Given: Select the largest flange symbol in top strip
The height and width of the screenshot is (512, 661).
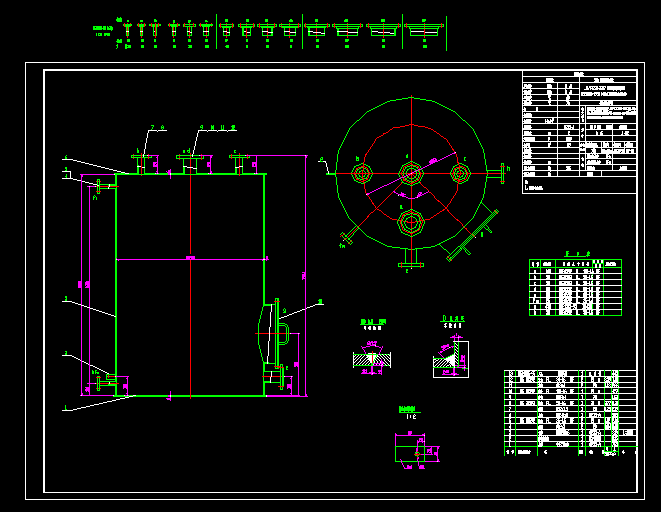Looking at the screenshot, I should [424, 30].
